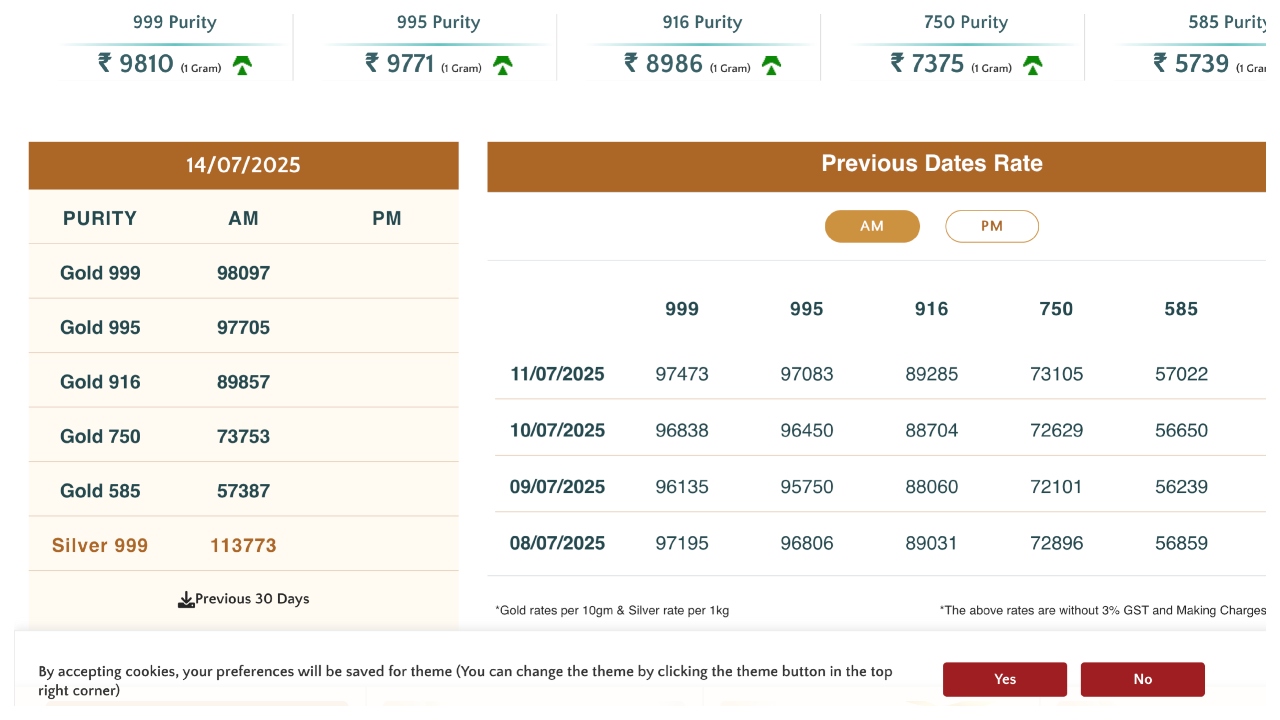Select the 08/07/2025 date row
The height and width of the screenshot is (720, 1280).
point(557,543)
